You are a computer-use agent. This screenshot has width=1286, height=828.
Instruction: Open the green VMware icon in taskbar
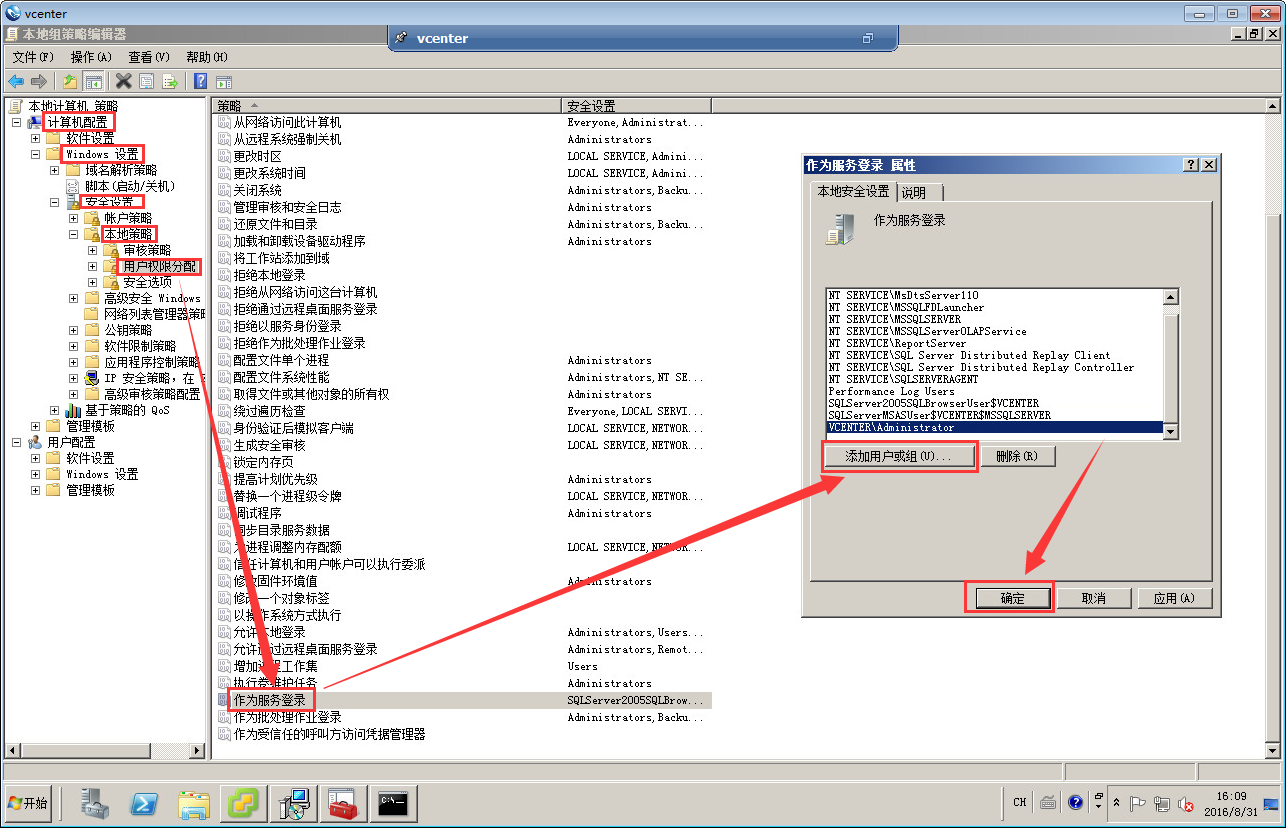[x=244, y=803]
